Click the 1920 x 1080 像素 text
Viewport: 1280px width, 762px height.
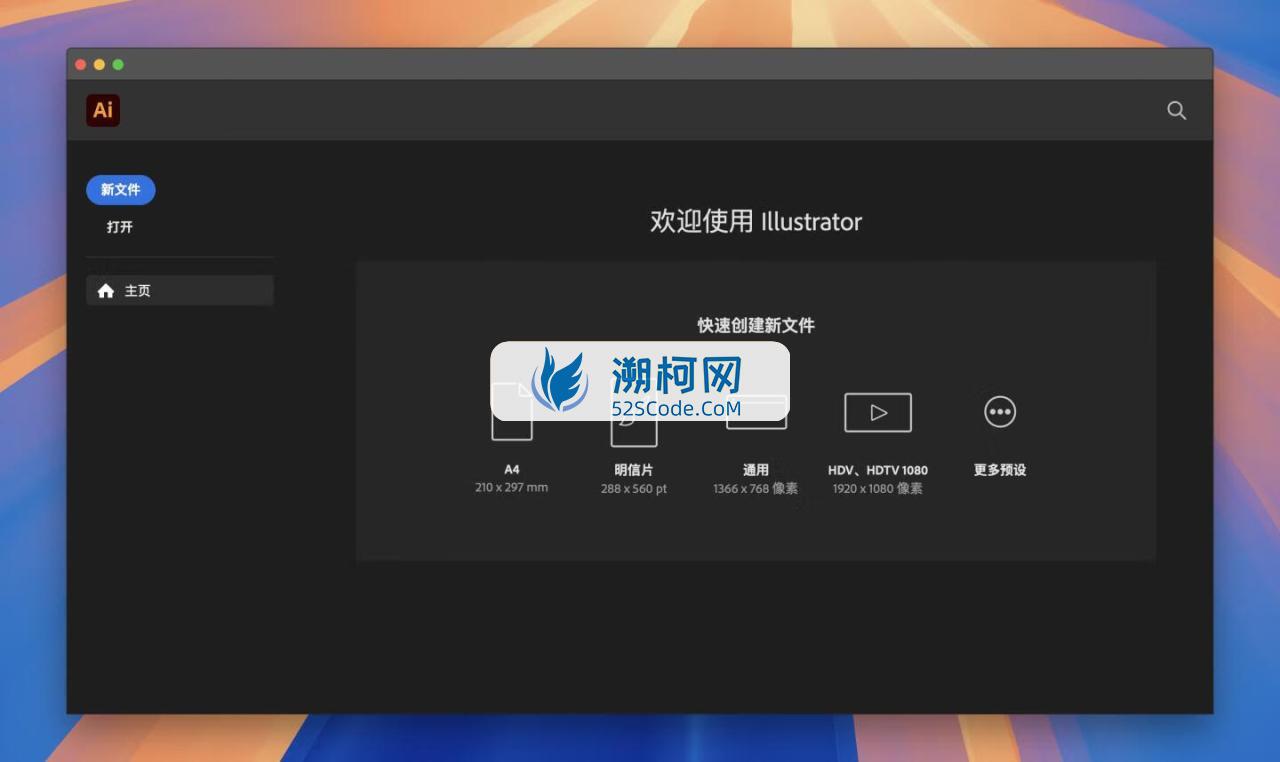click(878, 489)
